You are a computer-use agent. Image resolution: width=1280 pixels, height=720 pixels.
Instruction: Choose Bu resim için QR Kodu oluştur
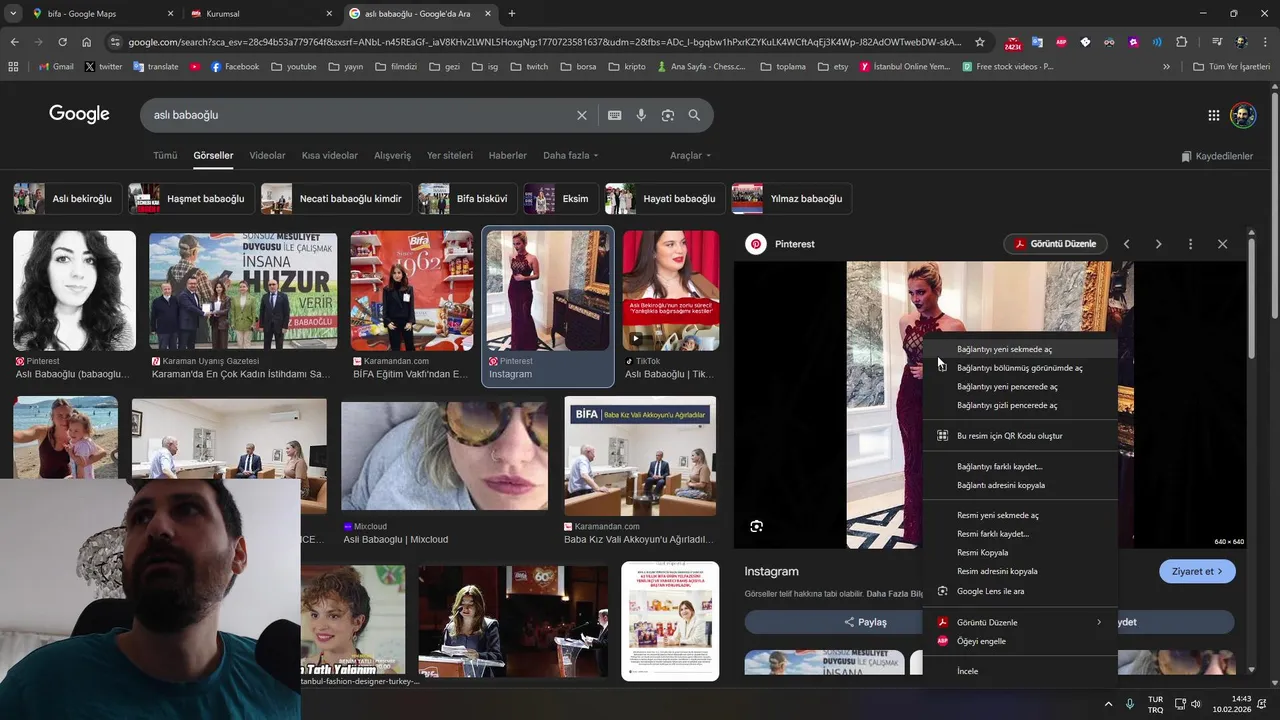[1020, 436]
